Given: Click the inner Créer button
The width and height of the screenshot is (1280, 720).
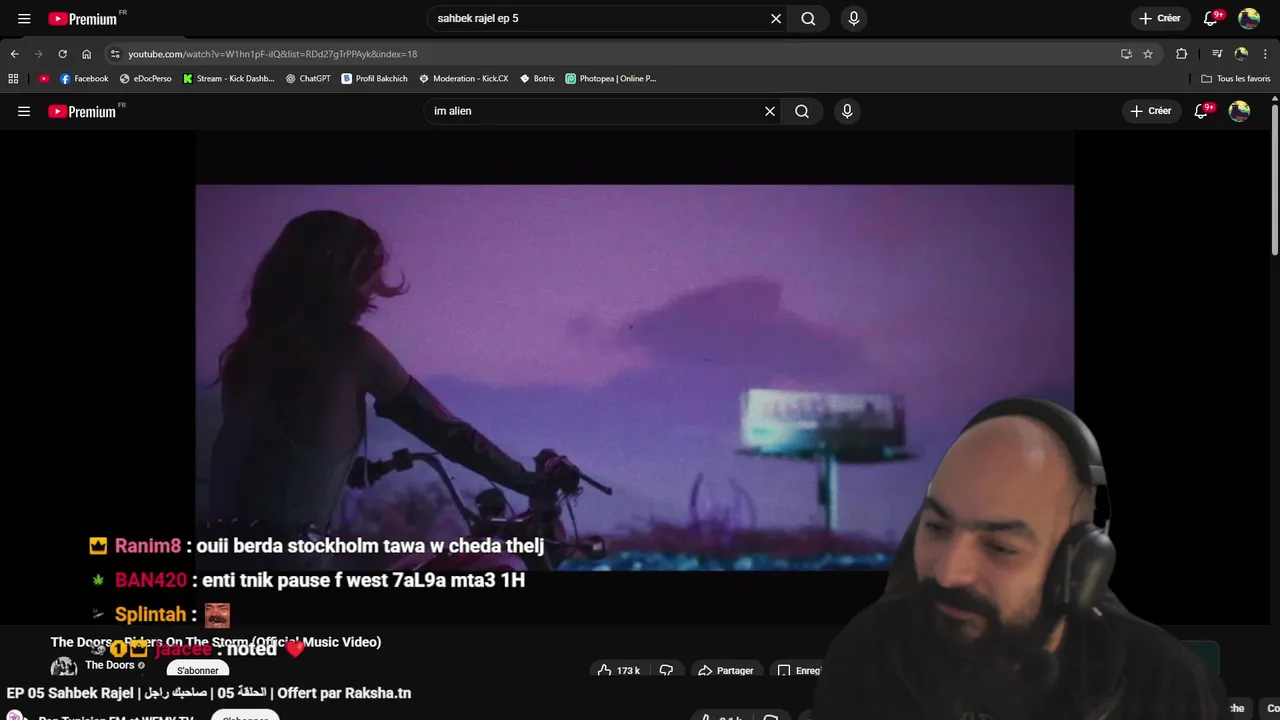Looking at the screenshot, I should (x=1151, y=111).
